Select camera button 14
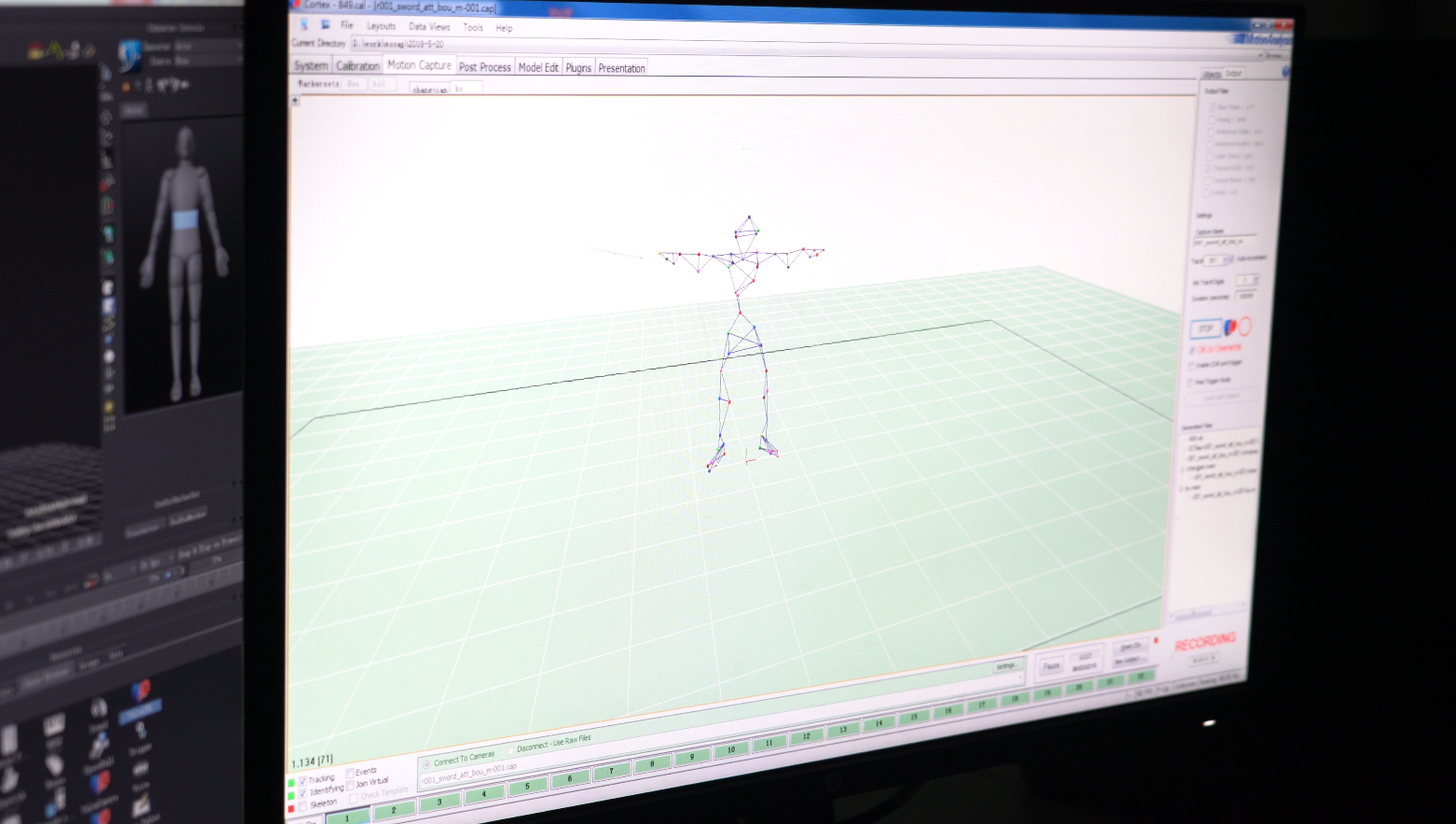1456x824 pixels. [879, 723]
